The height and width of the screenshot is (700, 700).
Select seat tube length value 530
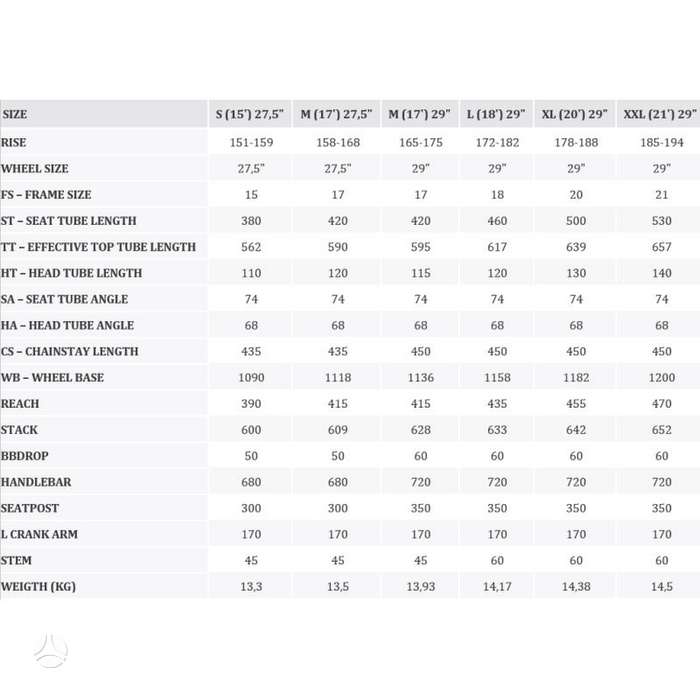[x=662, y=221]
